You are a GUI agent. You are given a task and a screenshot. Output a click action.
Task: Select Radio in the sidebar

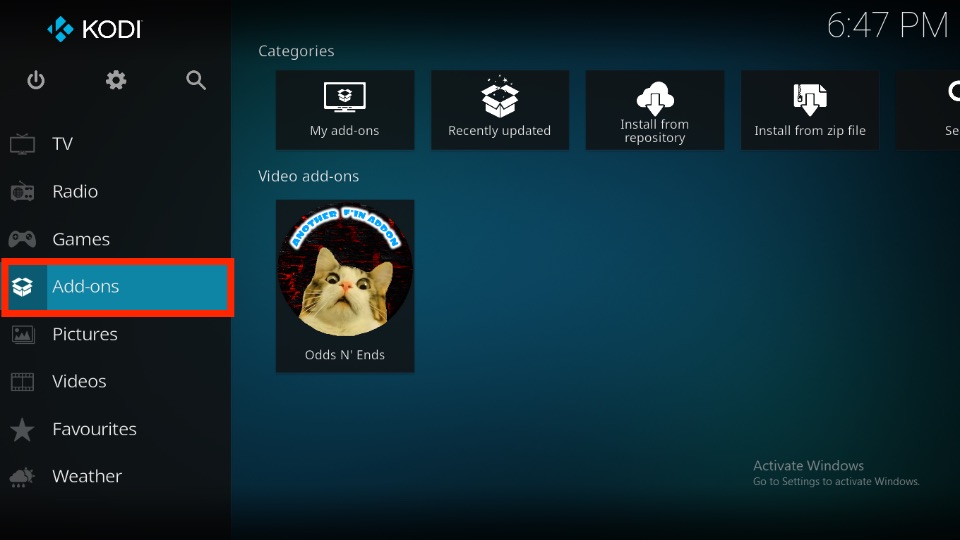[x=116, y=192]
